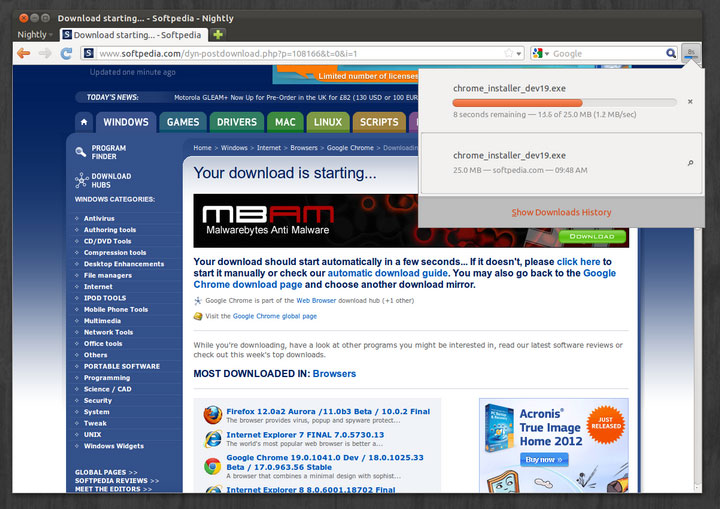Open the Authoring tools category
The height and width of the screenshot is (509, 720).
coord(110,230)
